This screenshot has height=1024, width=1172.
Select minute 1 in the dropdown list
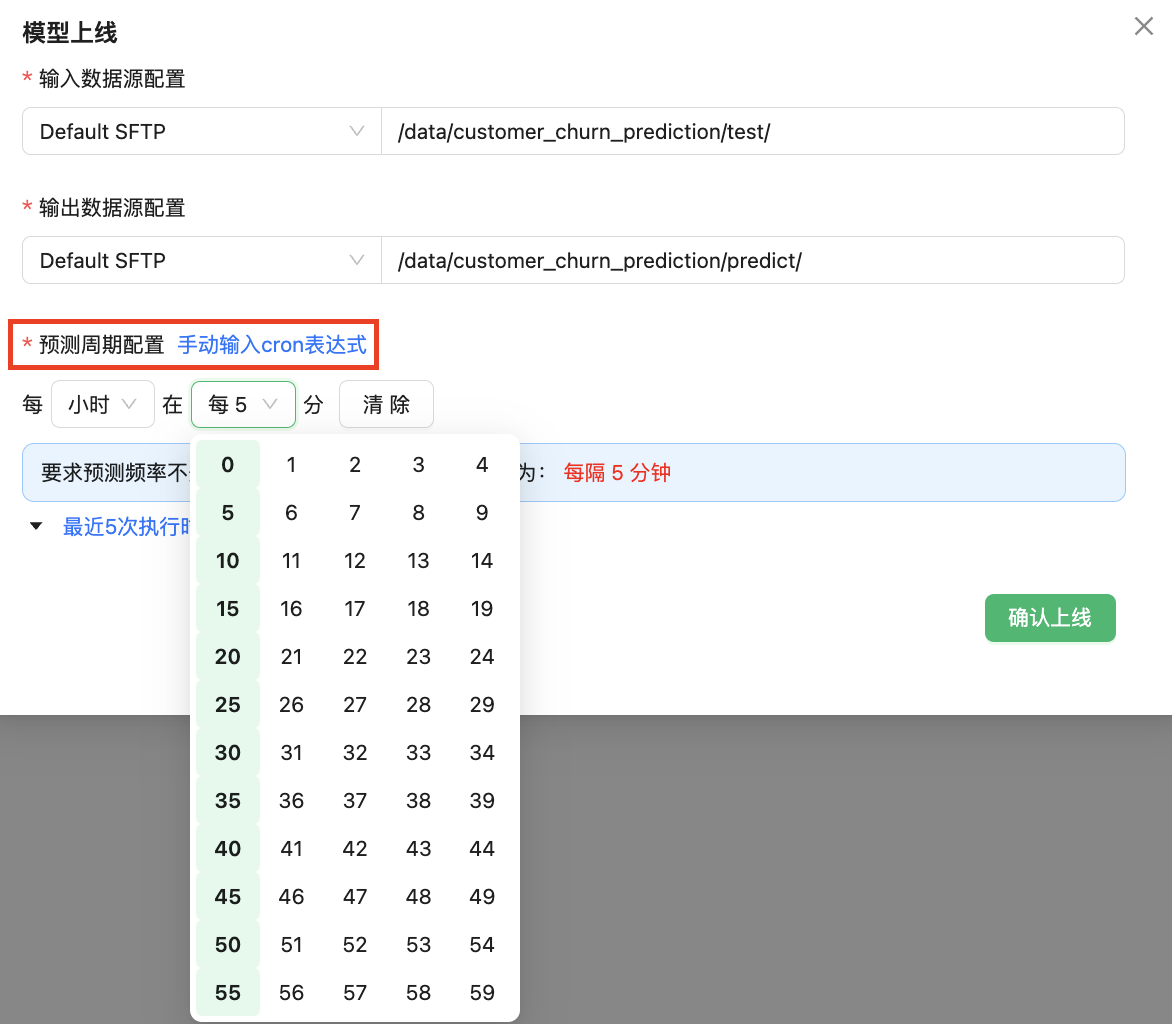(x=291, y=464)
